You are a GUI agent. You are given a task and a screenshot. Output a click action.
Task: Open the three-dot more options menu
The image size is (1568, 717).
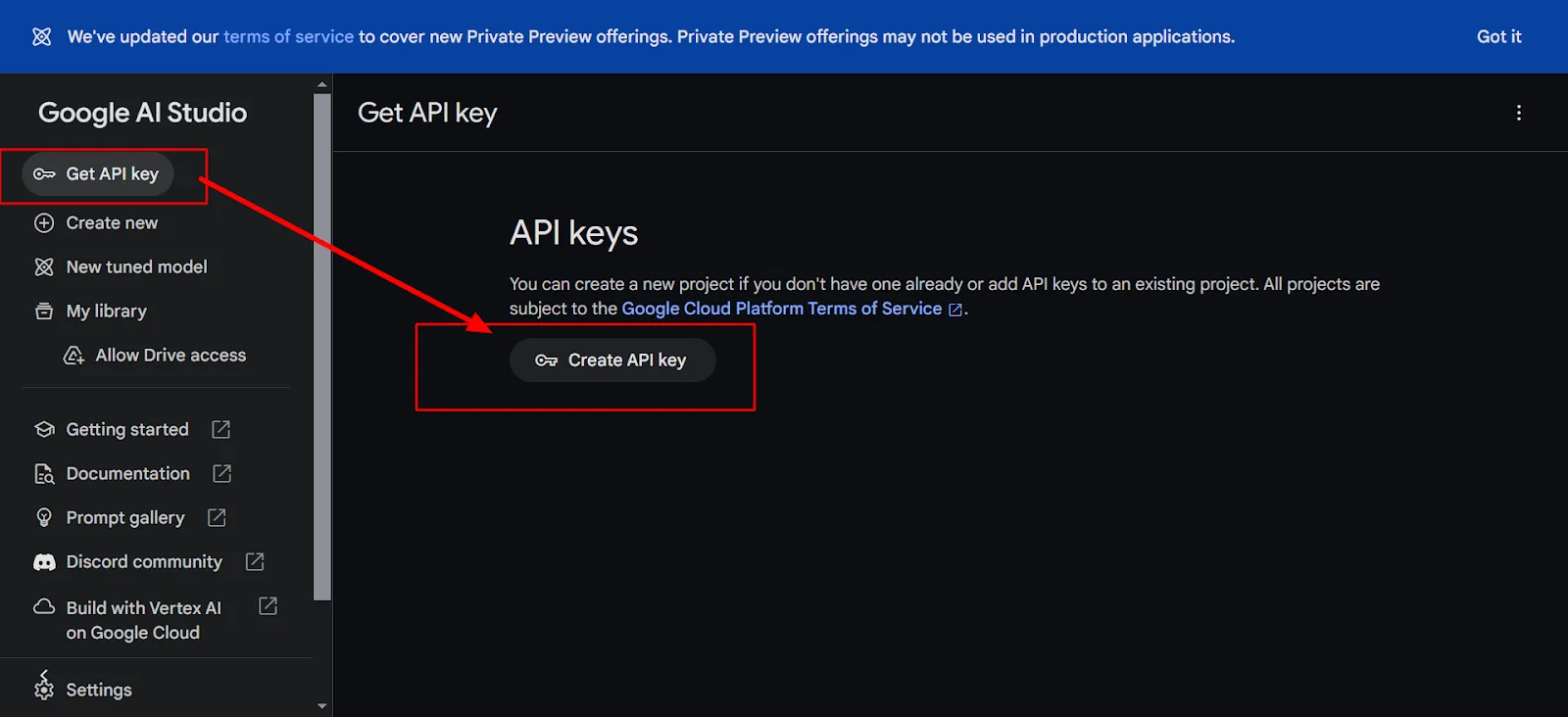(1519, 113)
